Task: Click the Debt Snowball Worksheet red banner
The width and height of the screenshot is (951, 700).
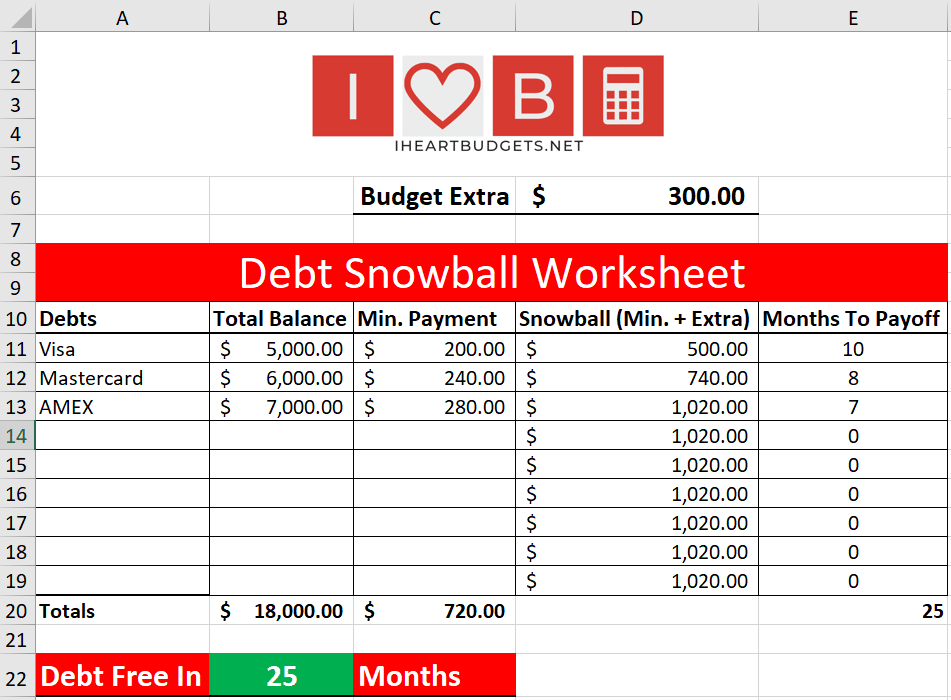Action: click(x=491, y=273)
